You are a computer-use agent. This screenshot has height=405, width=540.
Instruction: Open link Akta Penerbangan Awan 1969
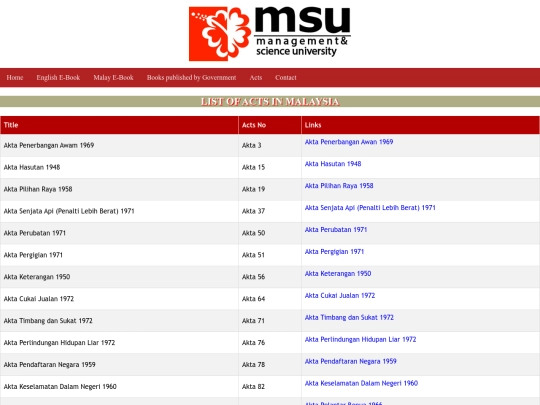coord(349,142)
